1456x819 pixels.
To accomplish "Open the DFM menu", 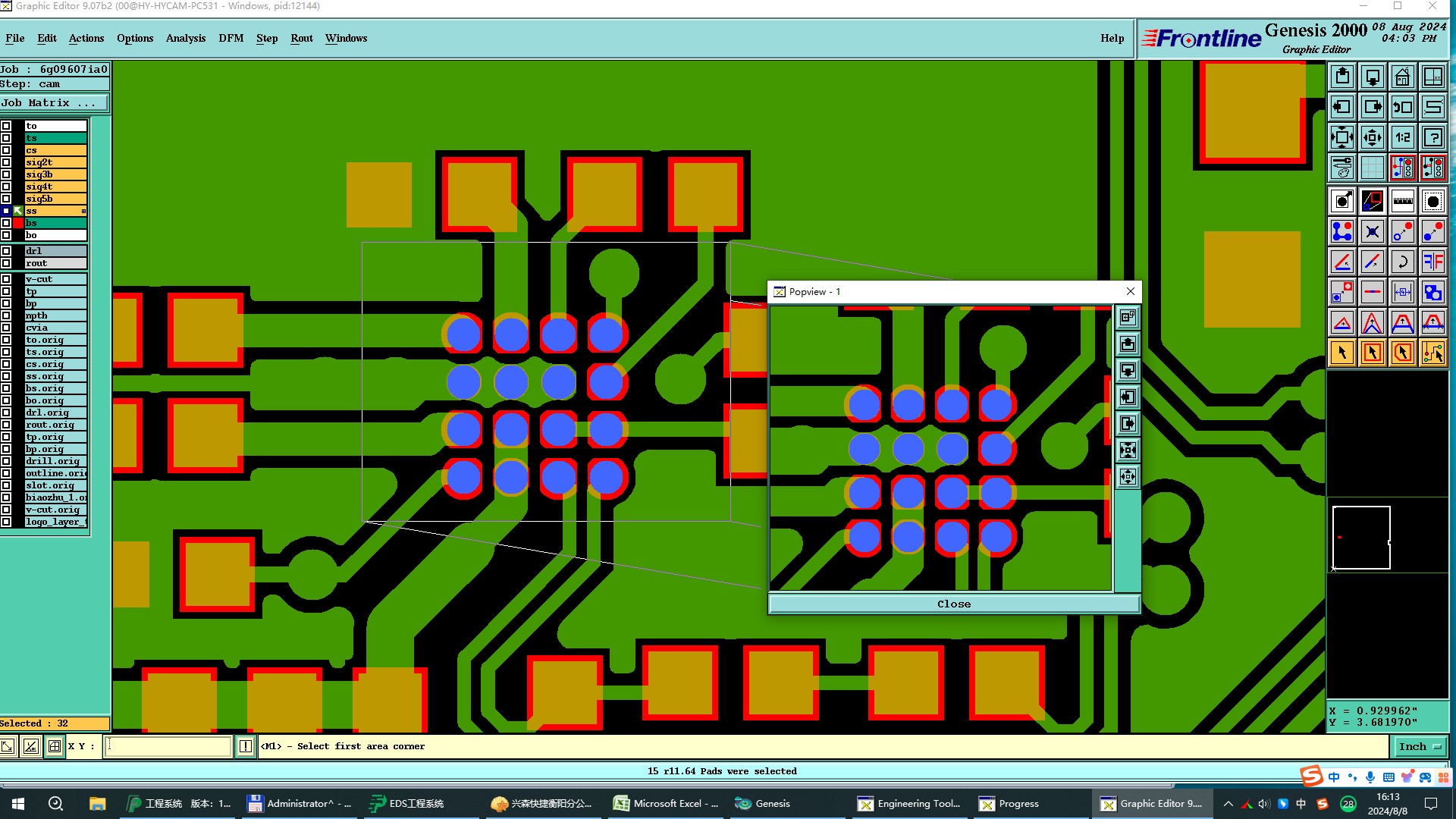I will (x=231, y=38).
